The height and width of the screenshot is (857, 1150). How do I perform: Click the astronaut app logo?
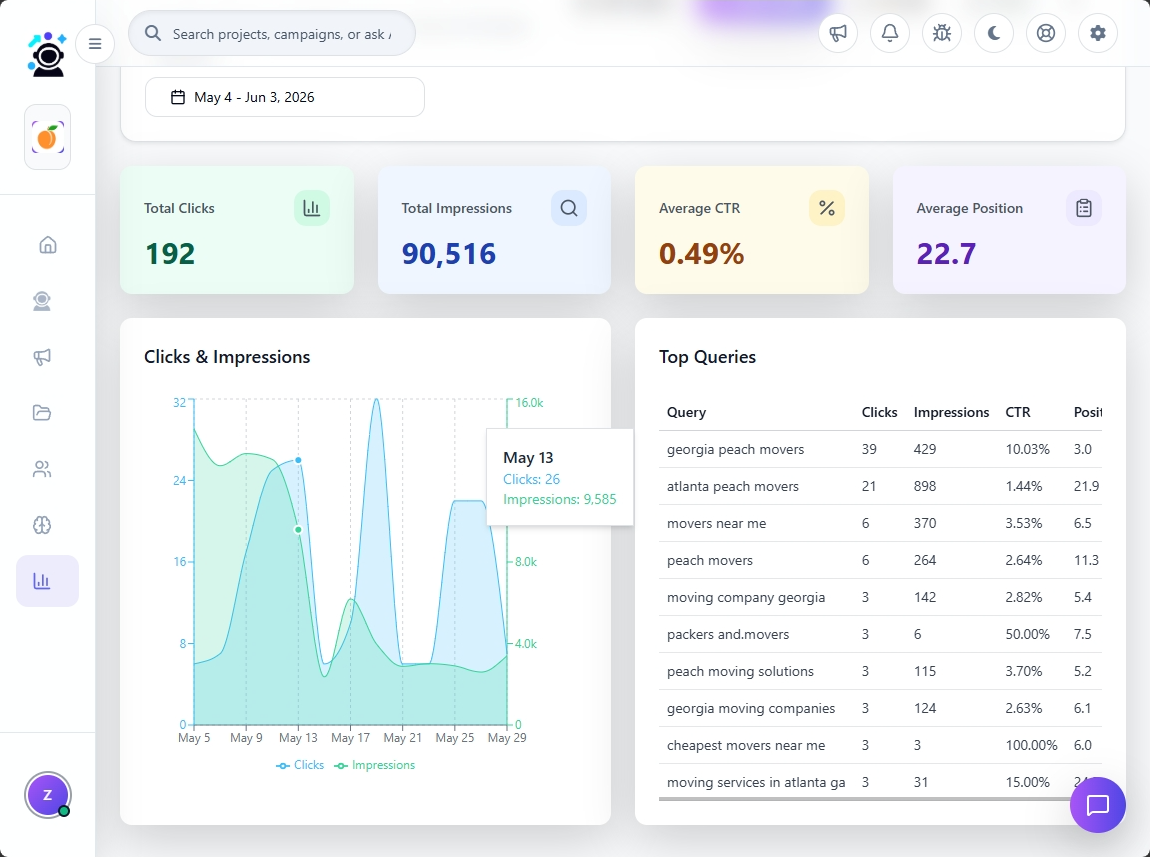tap(48, 54)
